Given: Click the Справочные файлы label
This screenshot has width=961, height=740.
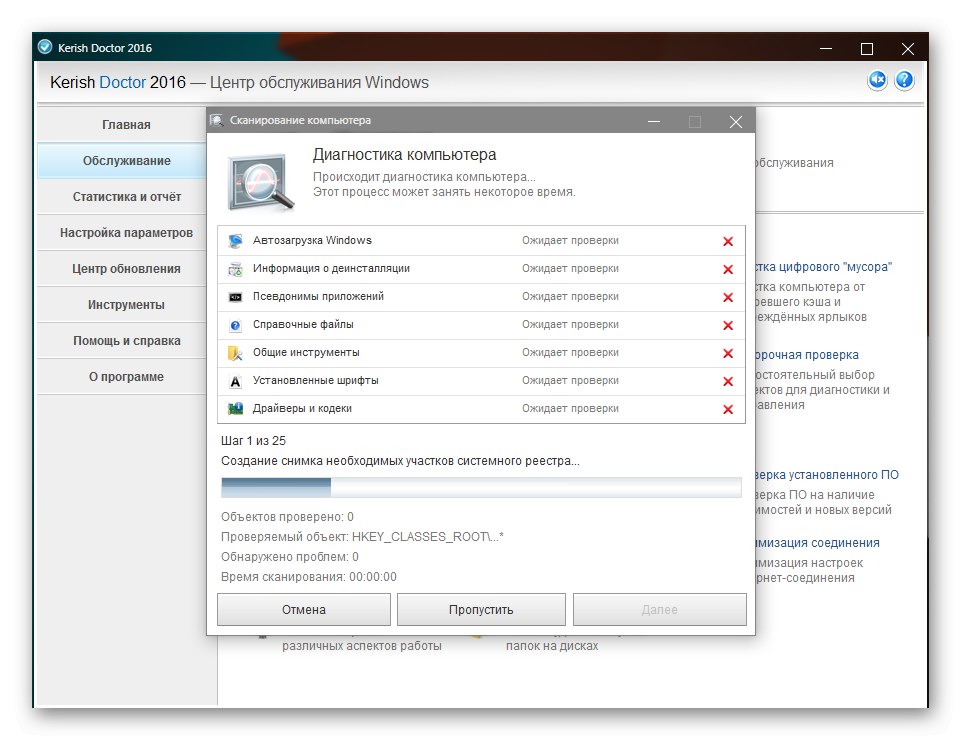Looking at the screenshot, I should [x=303, y=324].
